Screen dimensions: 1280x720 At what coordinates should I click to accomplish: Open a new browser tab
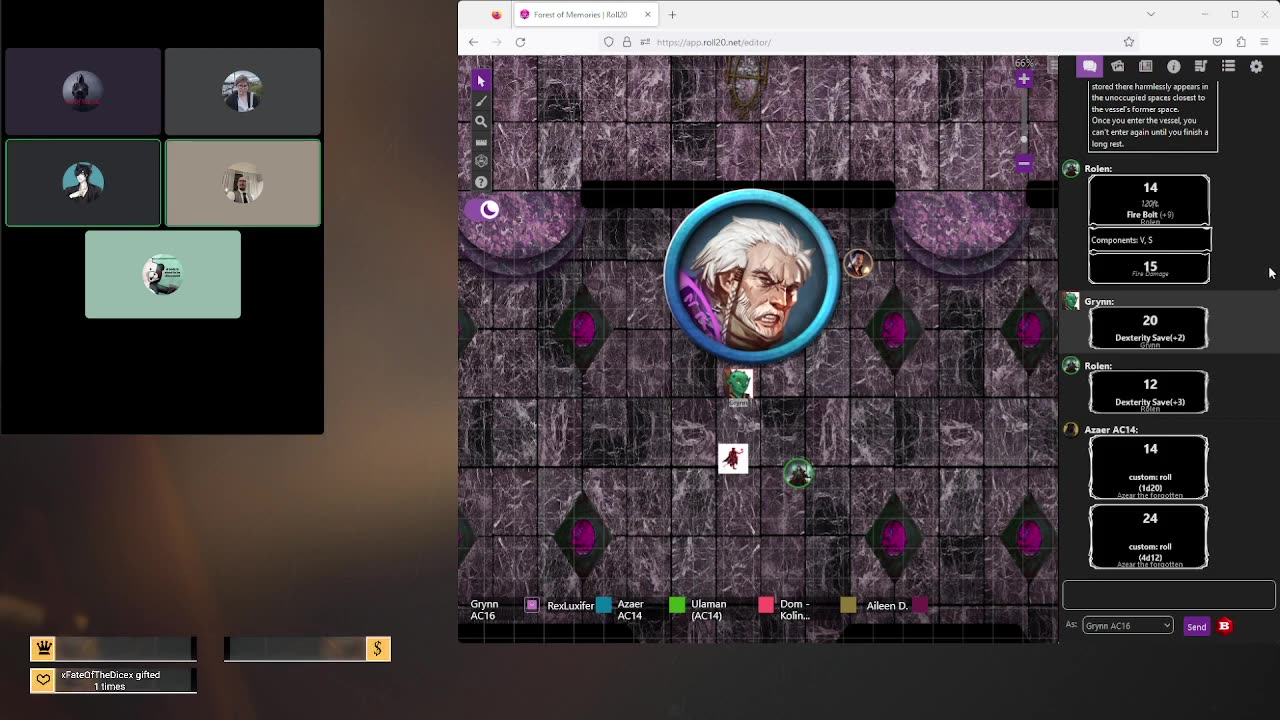672,15
